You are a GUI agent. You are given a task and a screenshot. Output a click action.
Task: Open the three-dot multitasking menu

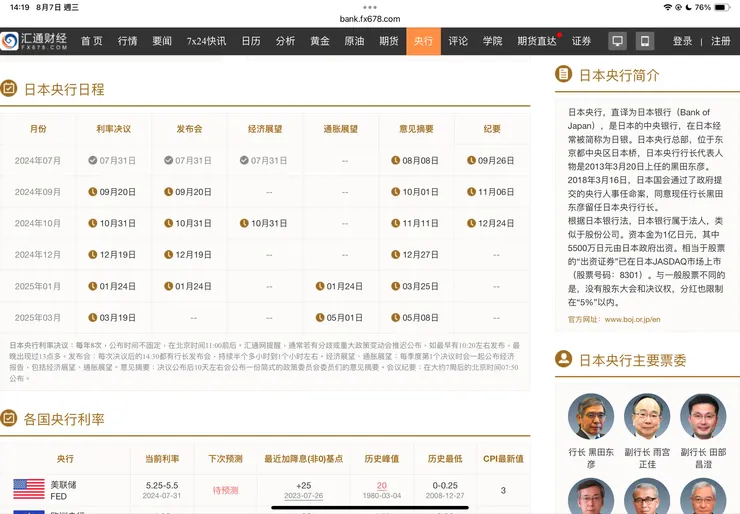[x=370, y=7]
